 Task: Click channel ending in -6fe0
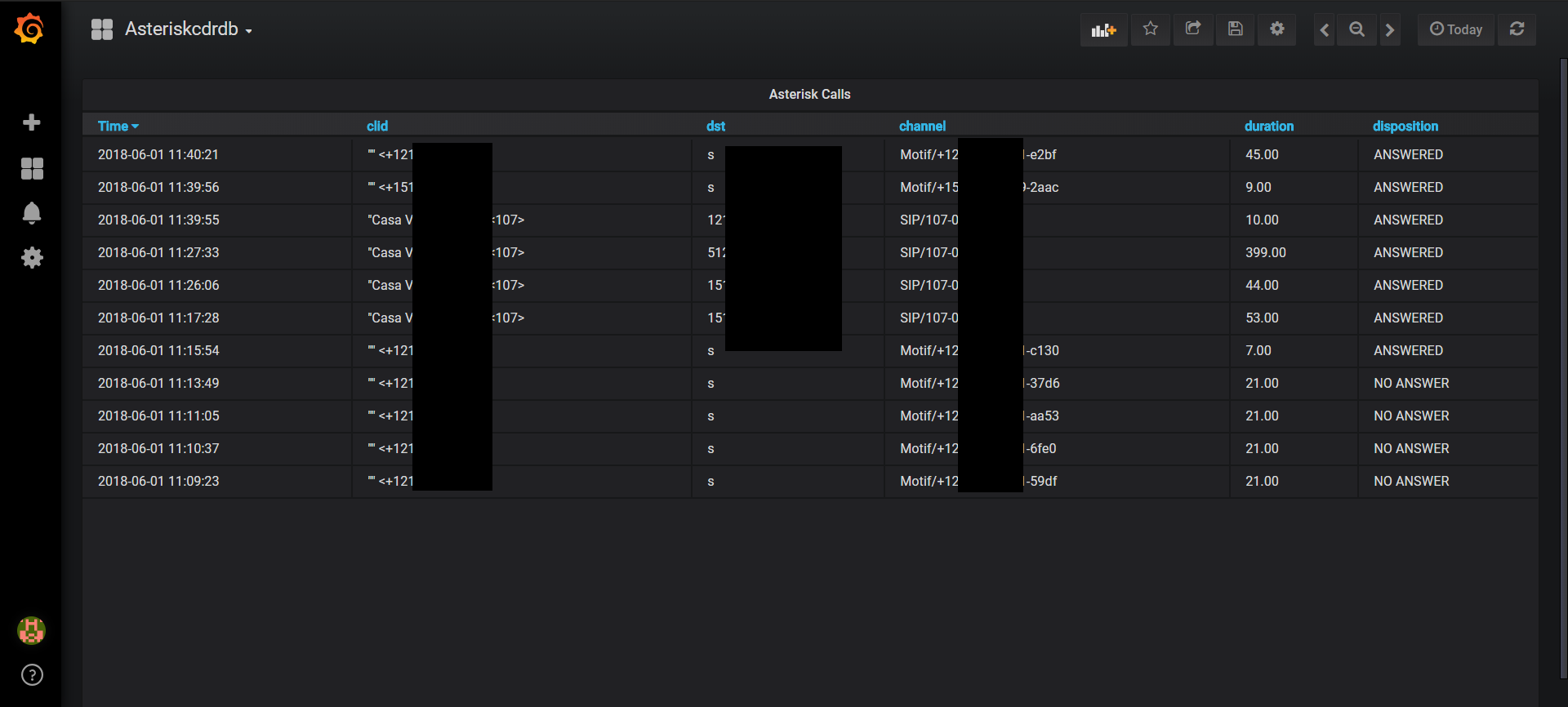pyautogui.click(x=978, y=449)
